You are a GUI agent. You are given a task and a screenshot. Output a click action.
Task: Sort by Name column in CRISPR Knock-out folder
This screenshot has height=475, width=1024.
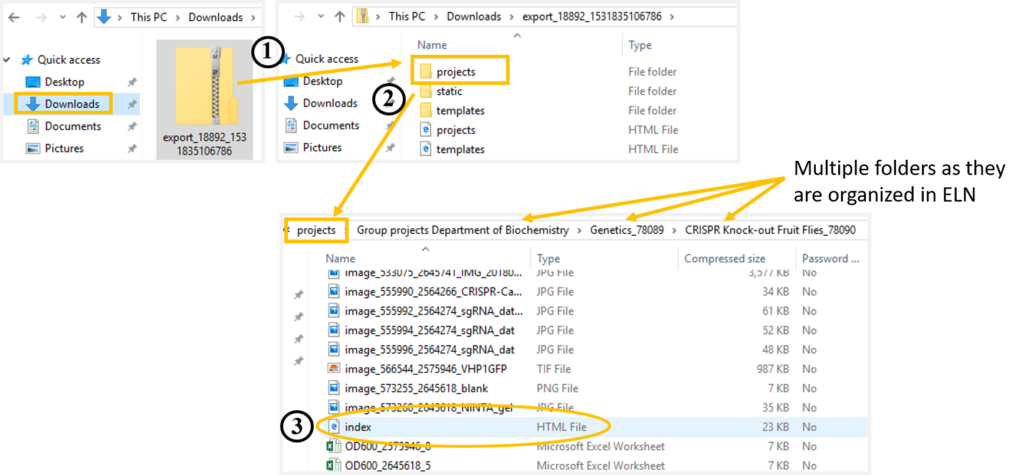tap(341, 259)
